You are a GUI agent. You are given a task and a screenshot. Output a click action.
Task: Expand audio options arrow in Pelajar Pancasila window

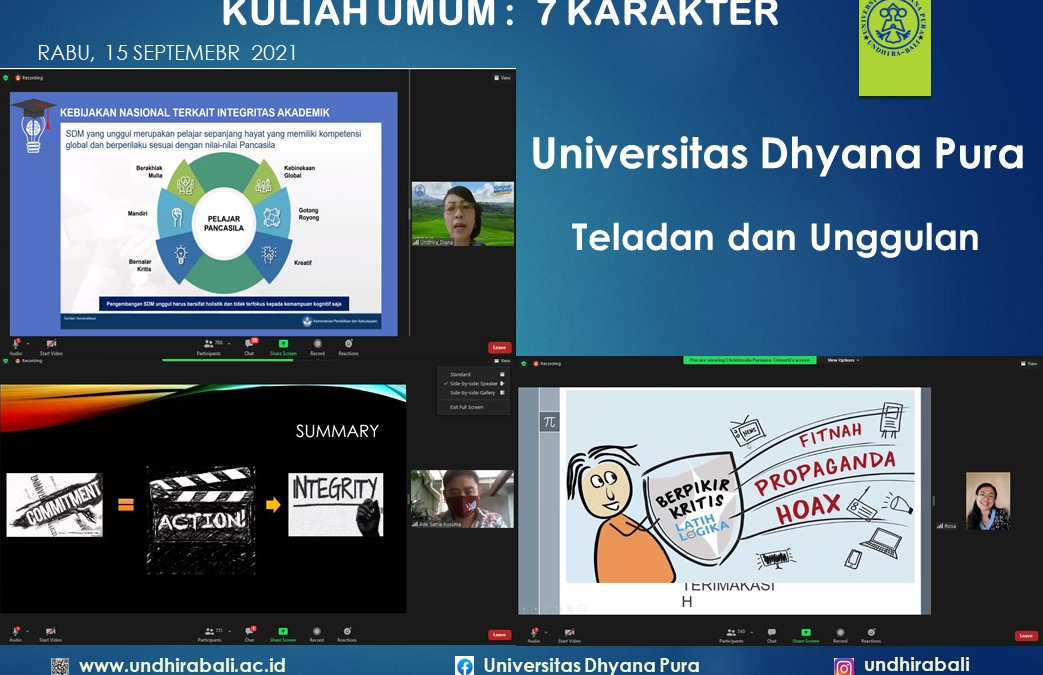click(27, 344)
